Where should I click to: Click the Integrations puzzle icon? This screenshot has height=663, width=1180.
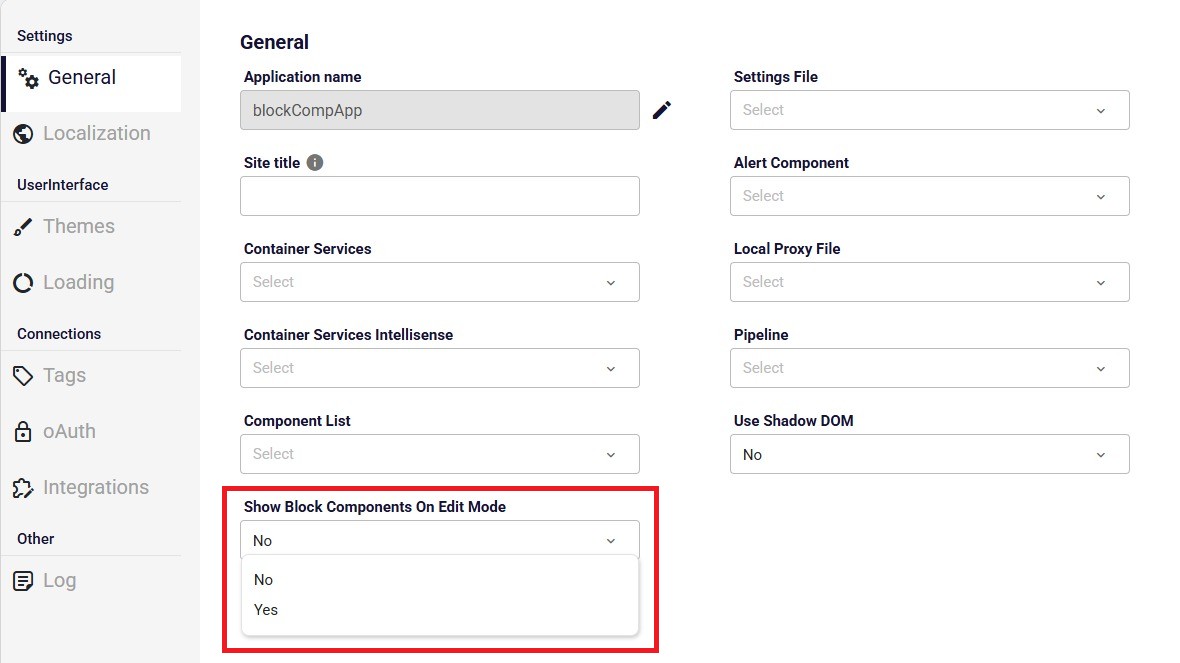[x=23, y=488]
